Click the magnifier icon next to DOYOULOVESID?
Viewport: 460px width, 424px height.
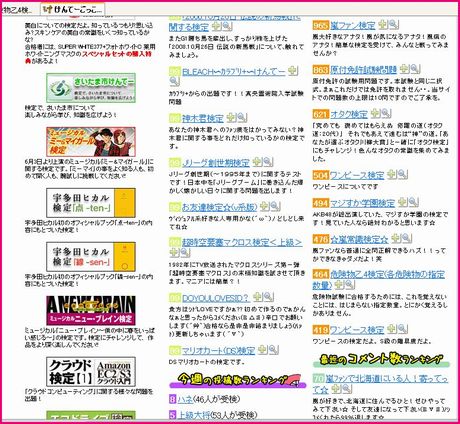pos(268,297)
